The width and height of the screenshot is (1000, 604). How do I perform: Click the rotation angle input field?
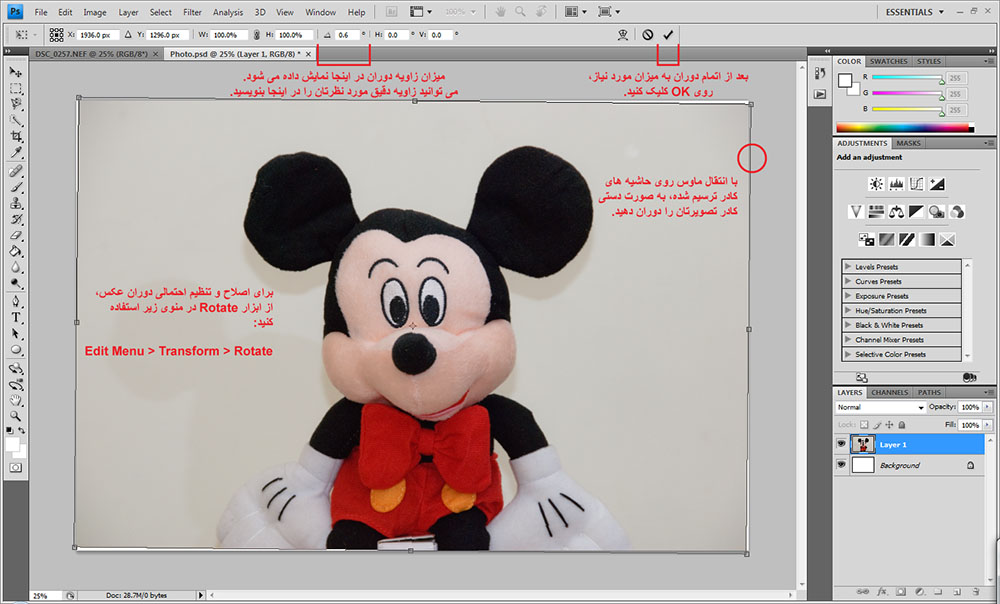pos(348,35)
